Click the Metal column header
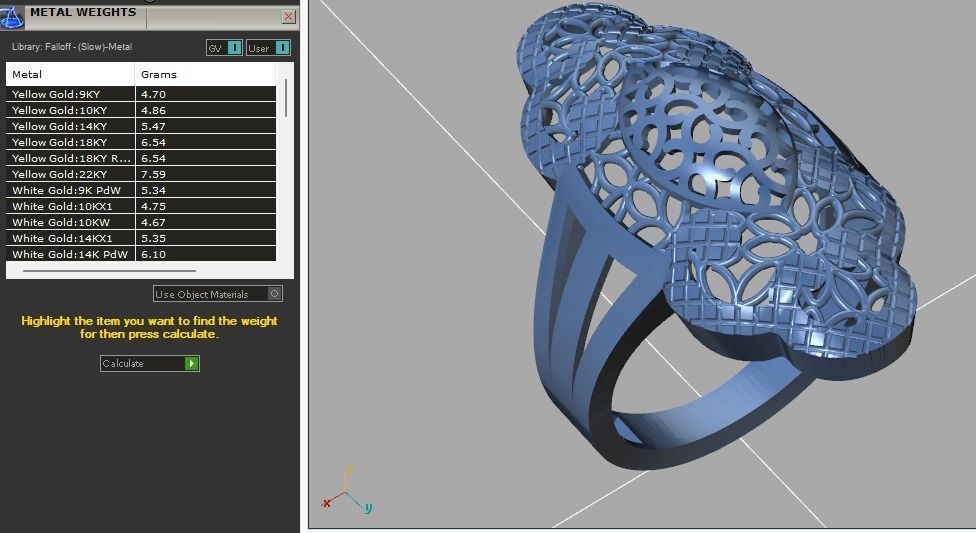Viewport: 976px width, 533px height. [70, 74]
